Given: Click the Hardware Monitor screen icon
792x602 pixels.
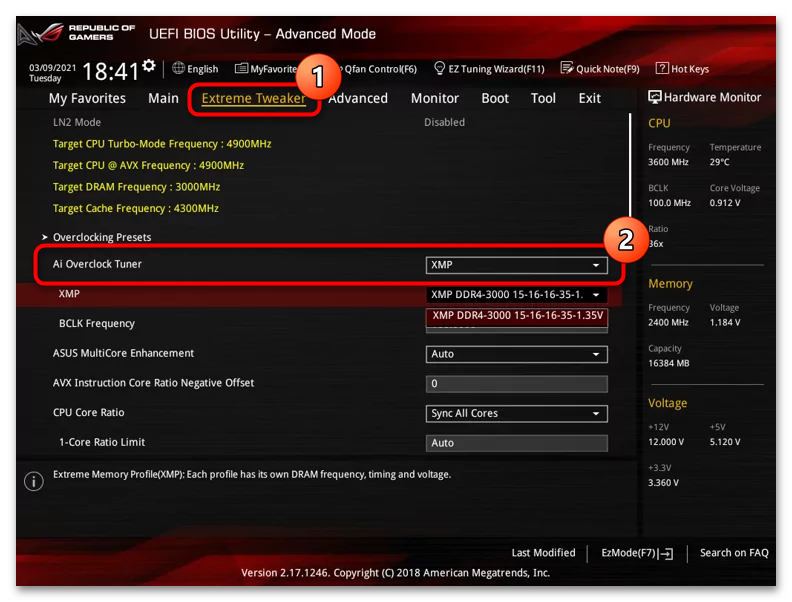Looking at the screenshot, I should tap(655, 97).
